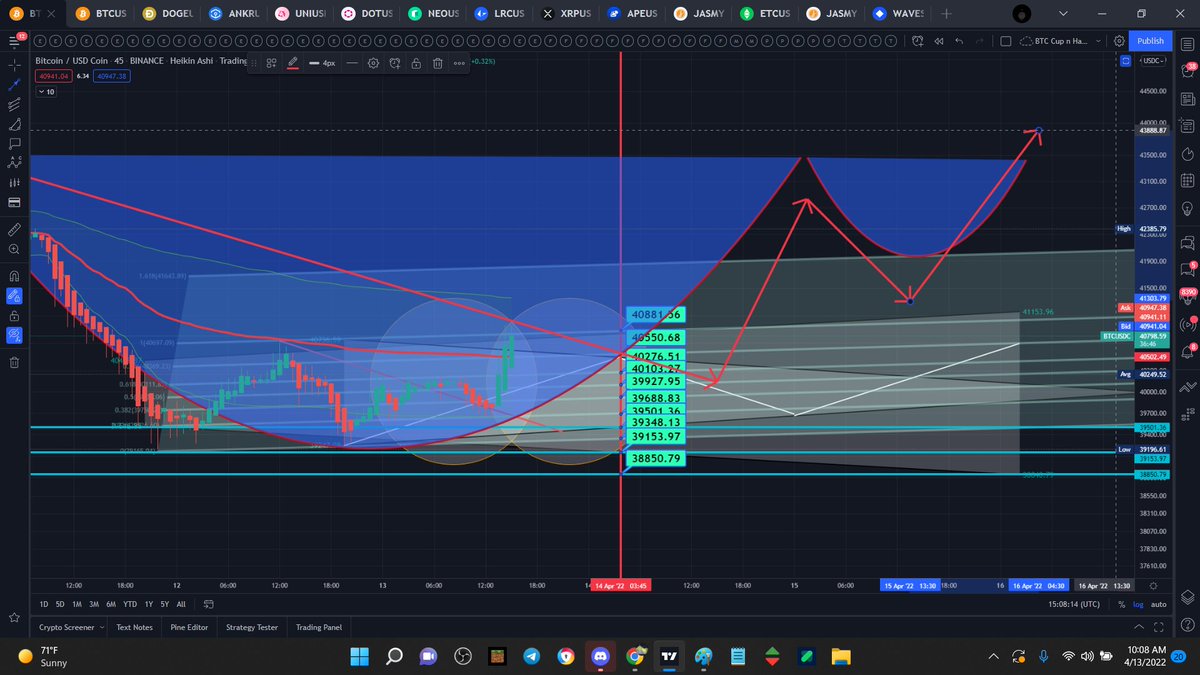Click the bar replay rewind icon
The width and height of the screenshot is (1200, 675).
pos(939,41)
